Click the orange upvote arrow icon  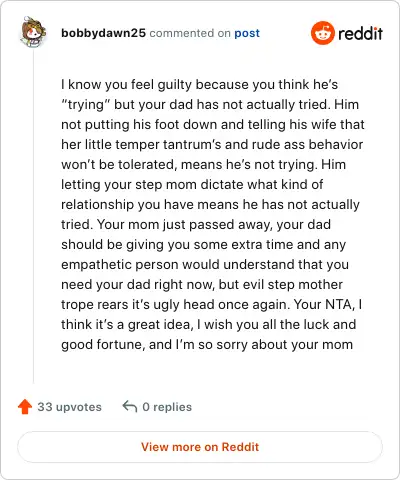25,407
